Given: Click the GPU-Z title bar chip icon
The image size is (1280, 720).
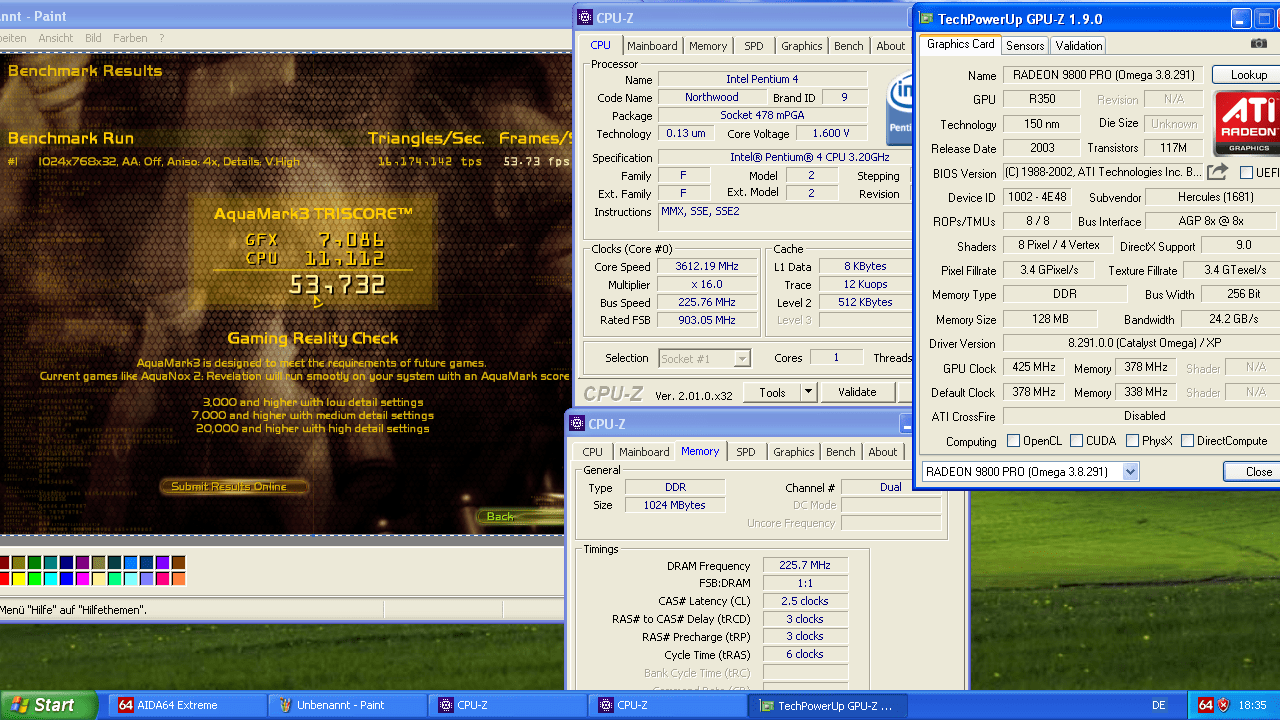Looking at the screenshot, I should (927, 18).
